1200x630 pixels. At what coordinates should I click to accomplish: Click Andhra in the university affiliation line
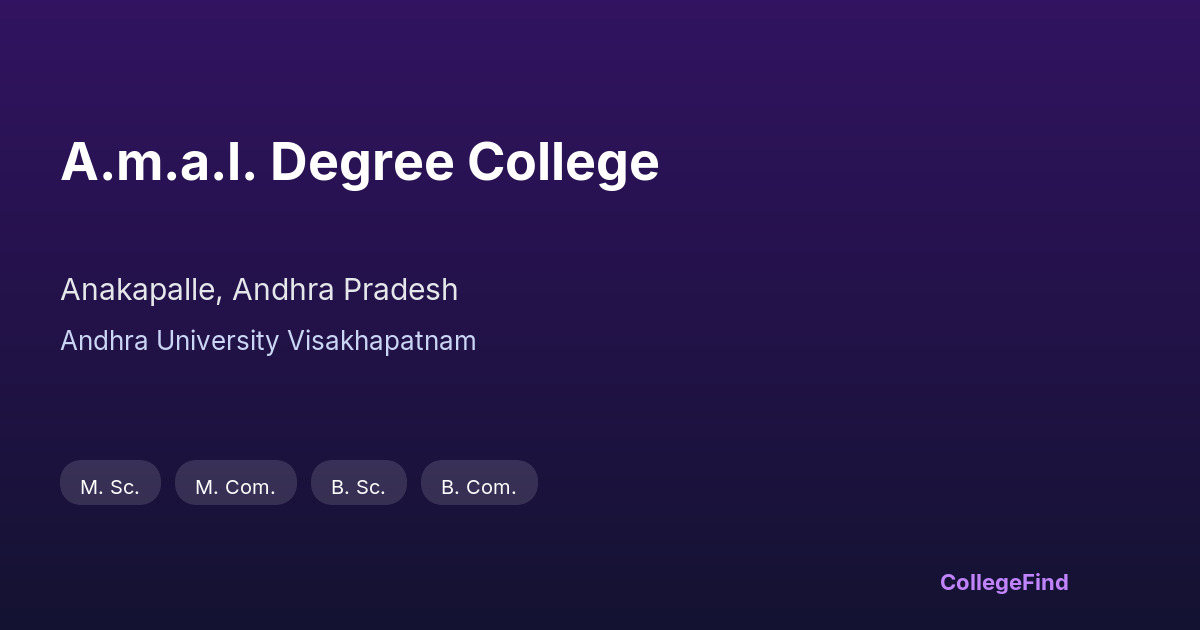[x=97, y=341]
